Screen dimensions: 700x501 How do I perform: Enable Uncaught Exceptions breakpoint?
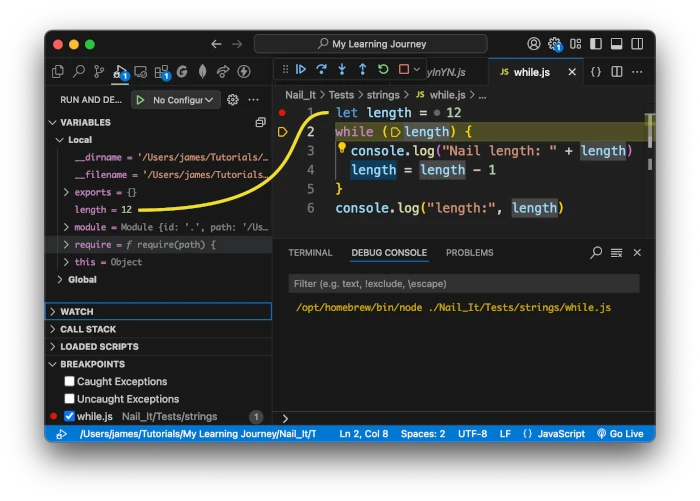tap(69, 398)
